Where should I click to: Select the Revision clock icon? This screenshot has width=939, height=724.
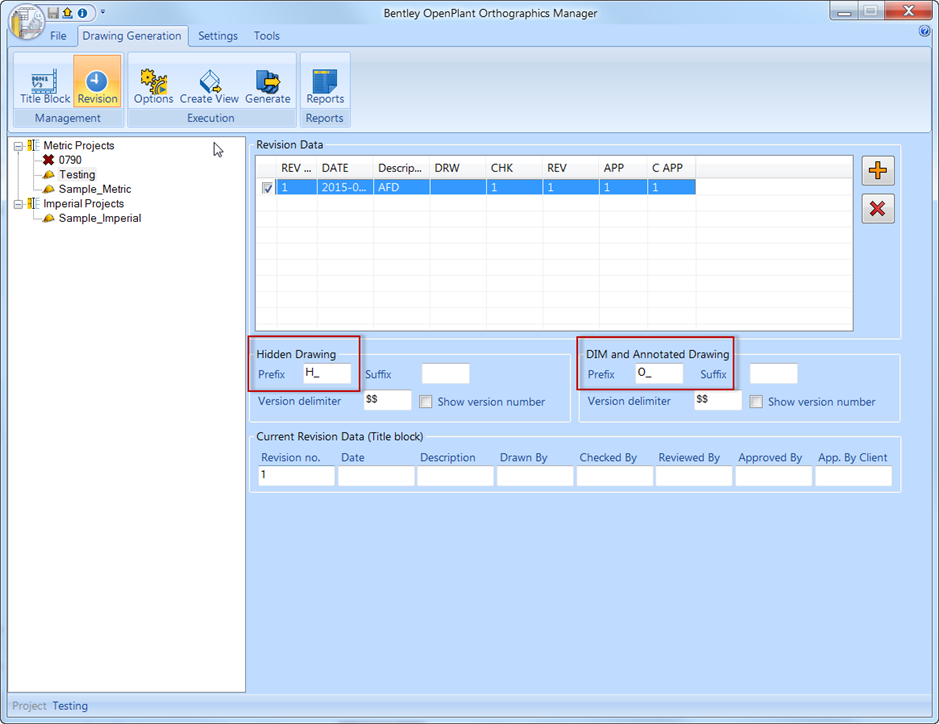[97, 81]
